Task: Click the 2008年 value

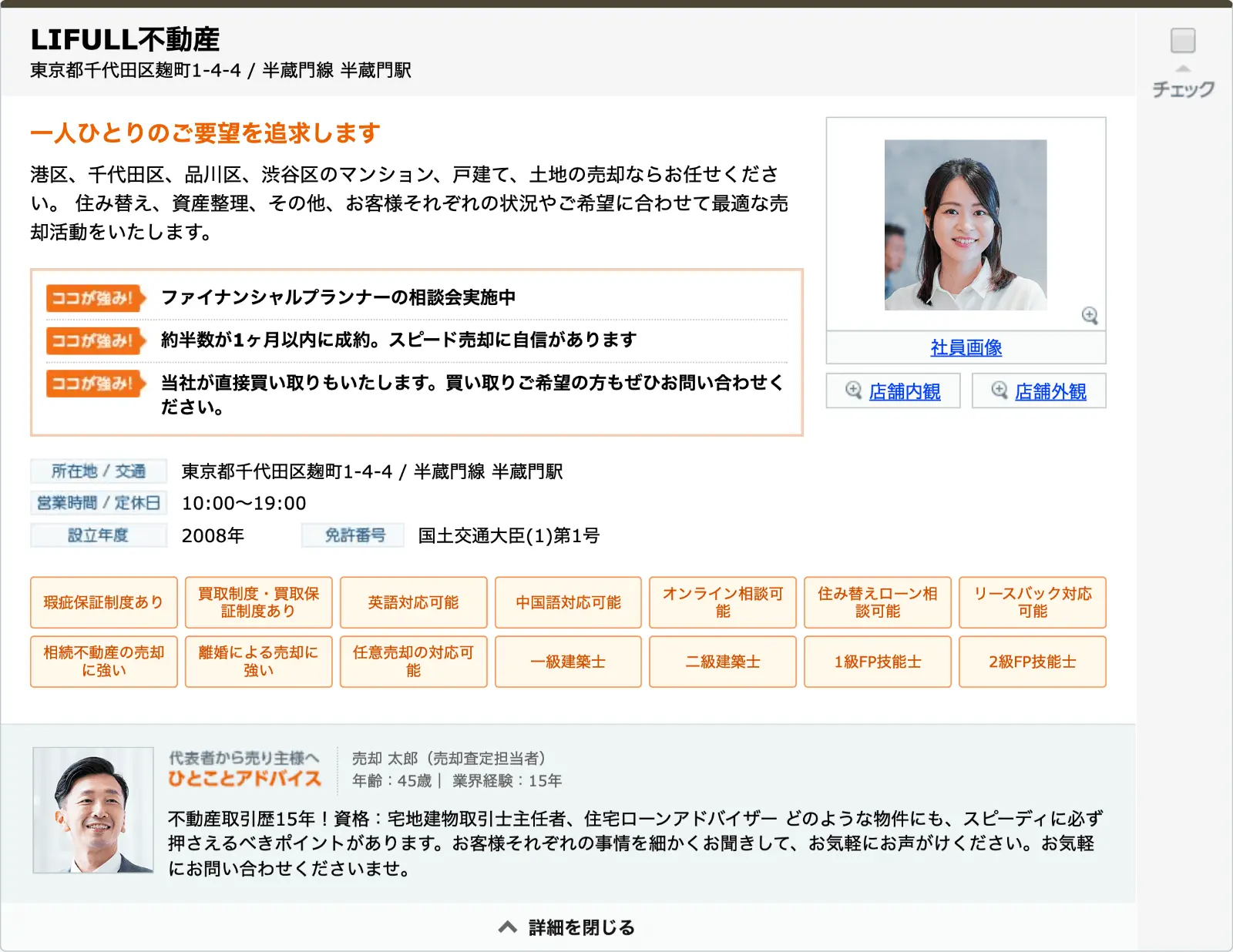Action: tap(213, 535)
